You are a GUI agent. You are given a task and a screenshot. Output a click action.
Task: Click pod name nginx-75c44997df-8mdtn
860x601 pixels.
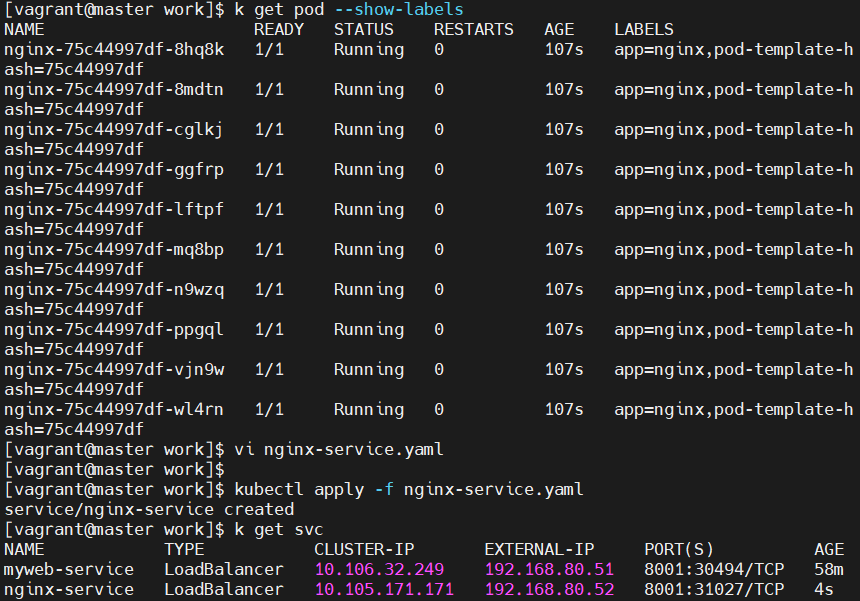[x=114, y=90]
